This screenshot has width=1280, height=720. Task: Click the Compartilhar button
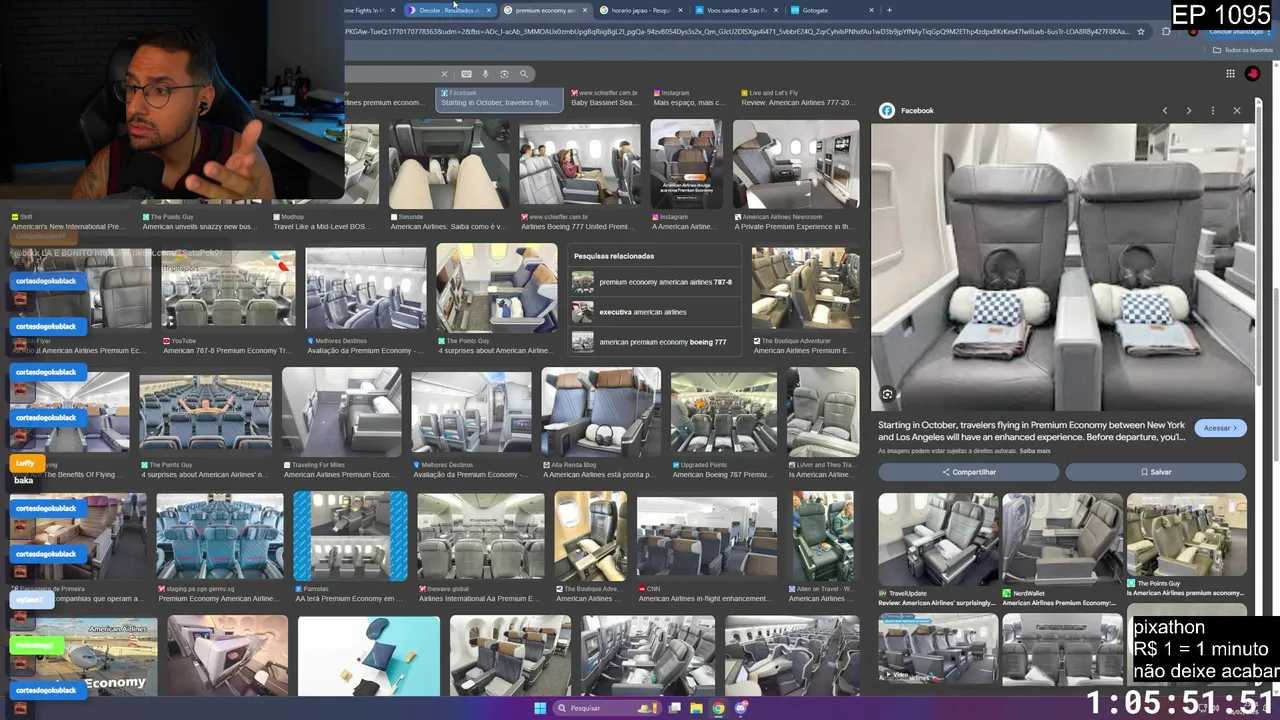pyautogui.click(x=968, y=472)
